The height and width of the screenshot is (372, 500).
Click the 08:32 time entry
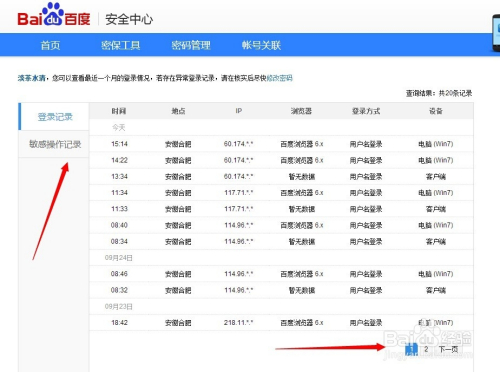click(x=119, y=290)
